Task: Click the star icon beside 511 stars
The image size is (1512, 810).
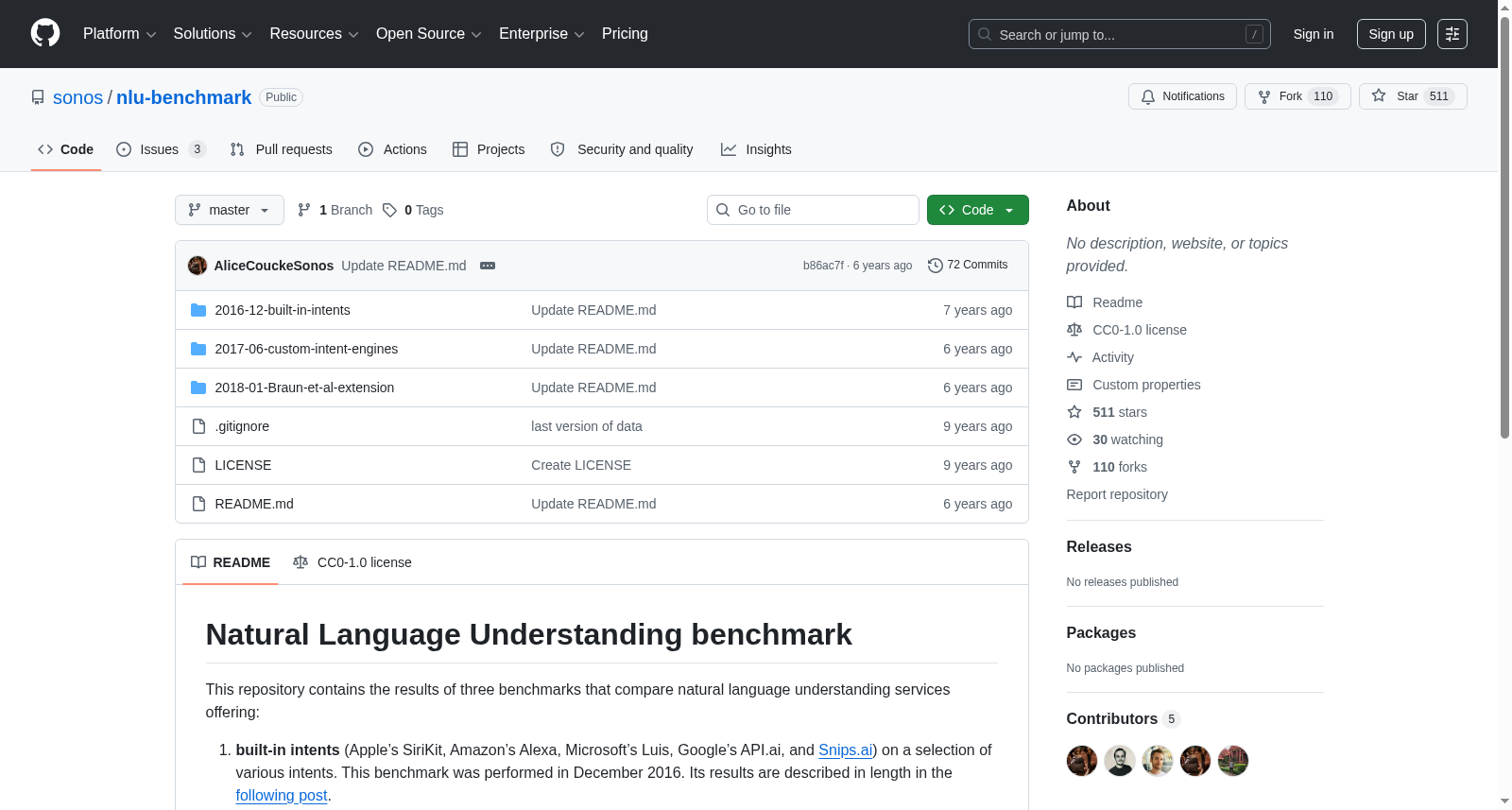Action: coord(1074,412)
